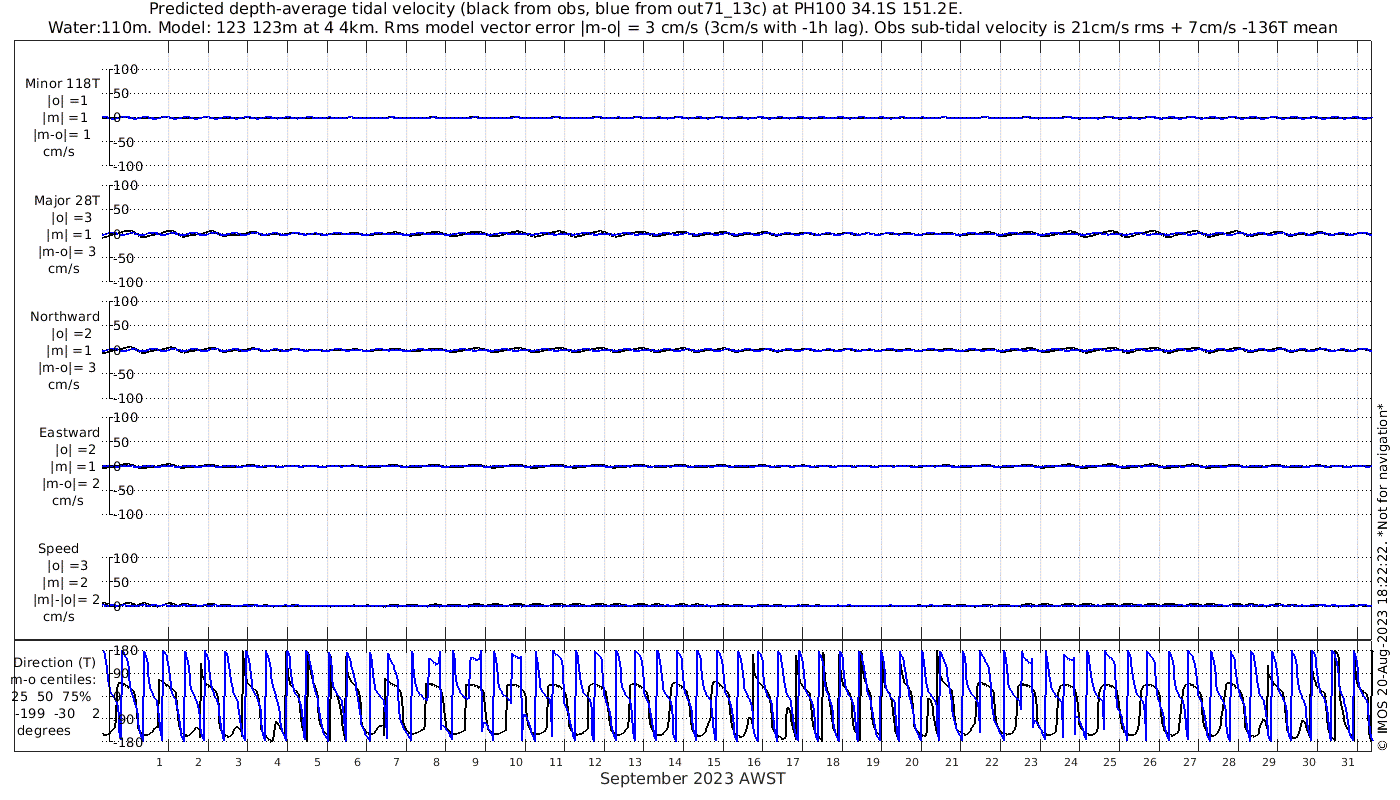
Task: Click day '12' on the date axis
Action: click(595, 762)
